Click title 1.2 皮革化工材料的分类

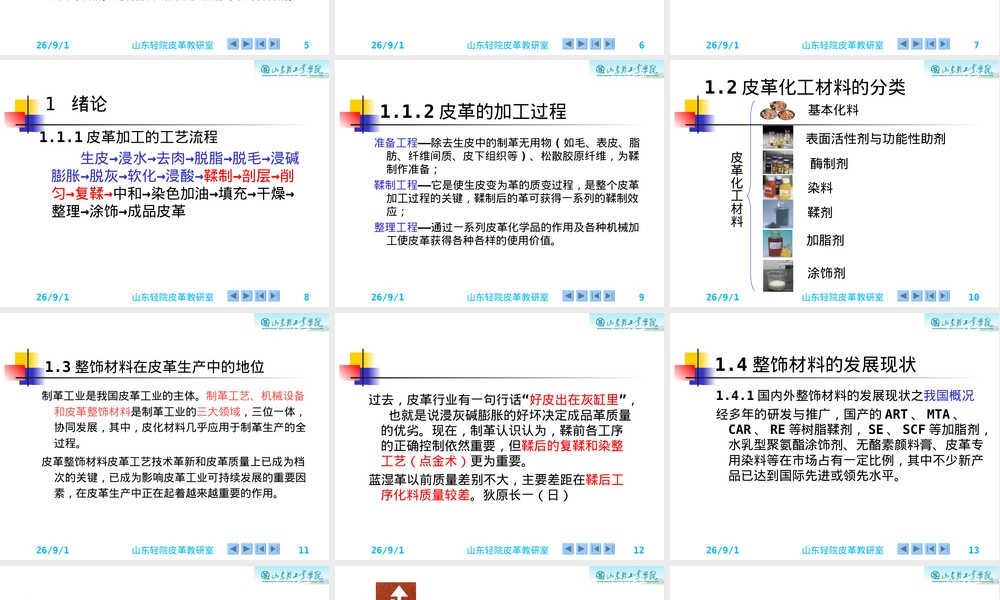pyautogui.click(x=805, y=87)
